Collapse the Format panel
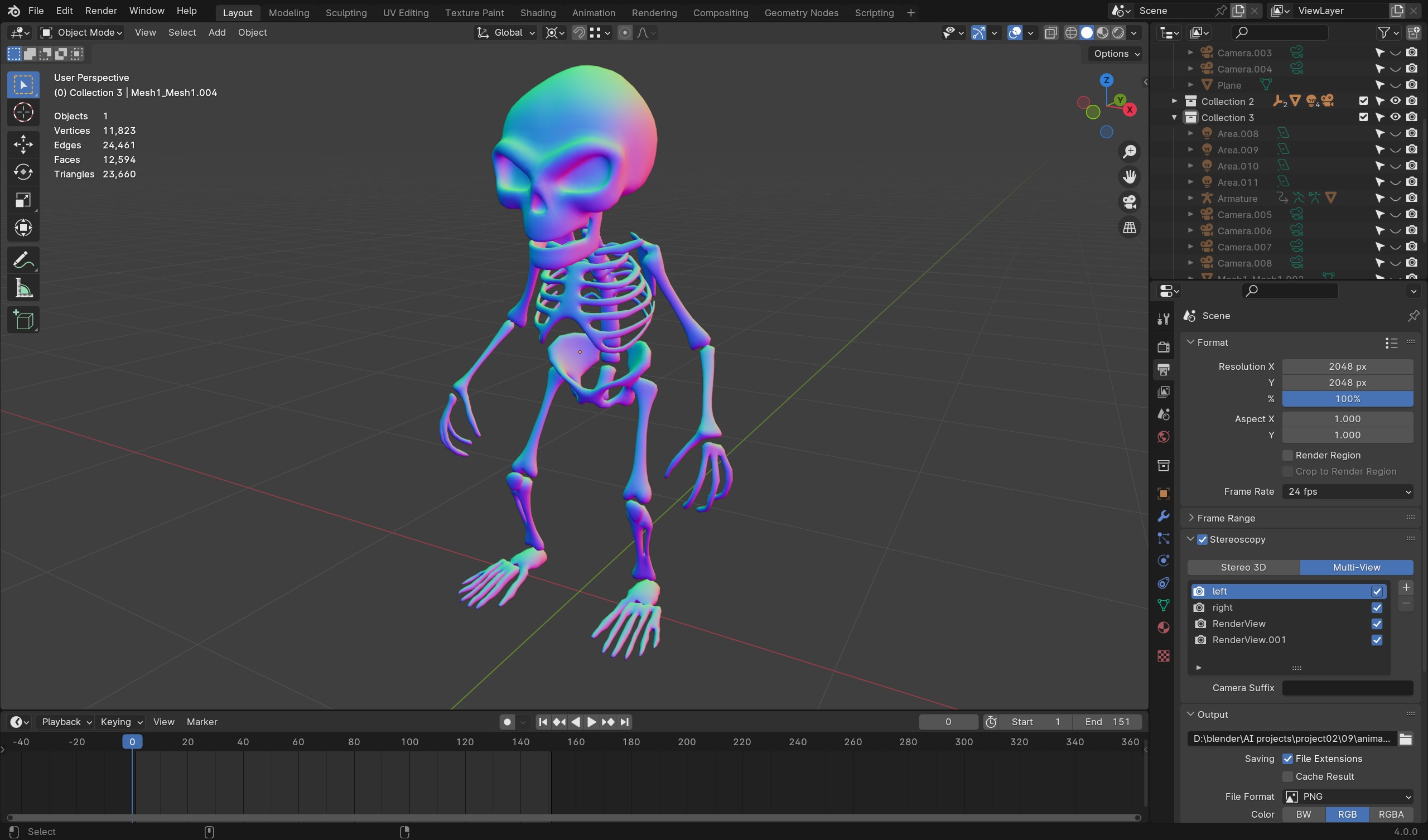This screenshot has height=840, width=1428. tap(1190, 342)
